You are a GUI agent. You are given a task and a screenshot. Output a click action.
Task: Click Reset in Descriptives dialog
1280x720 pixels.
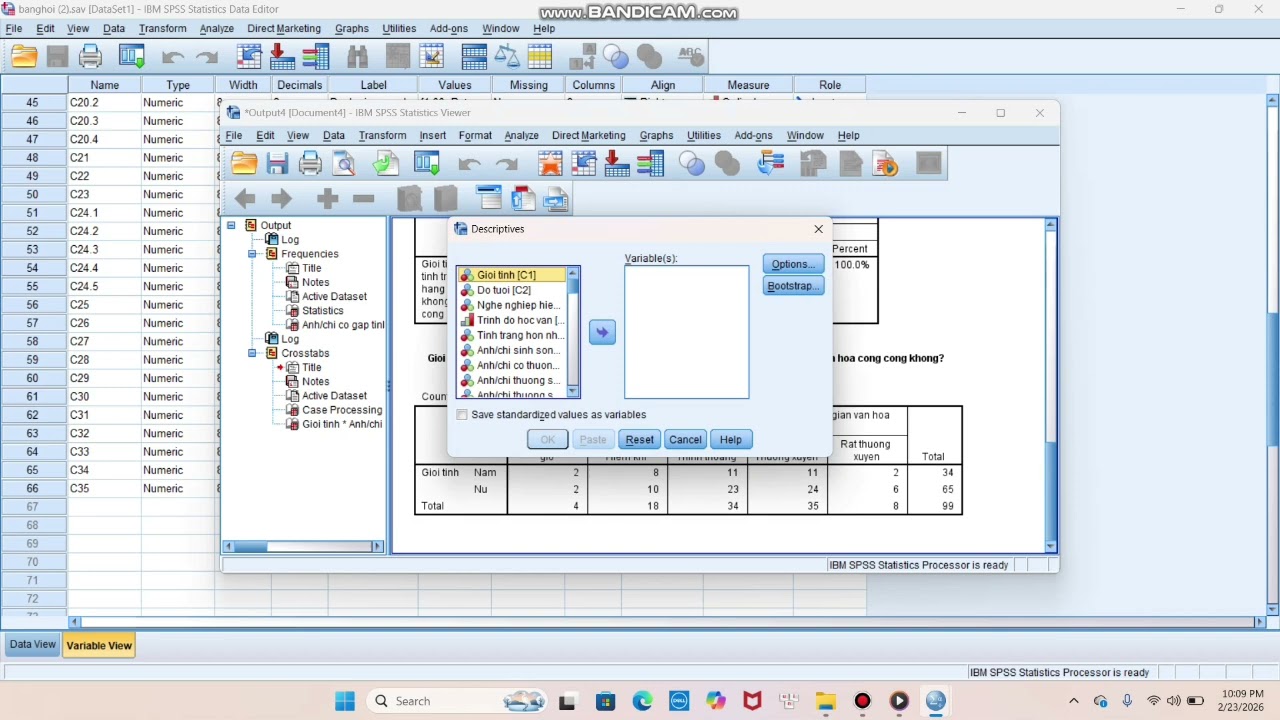tap(639, 440)
